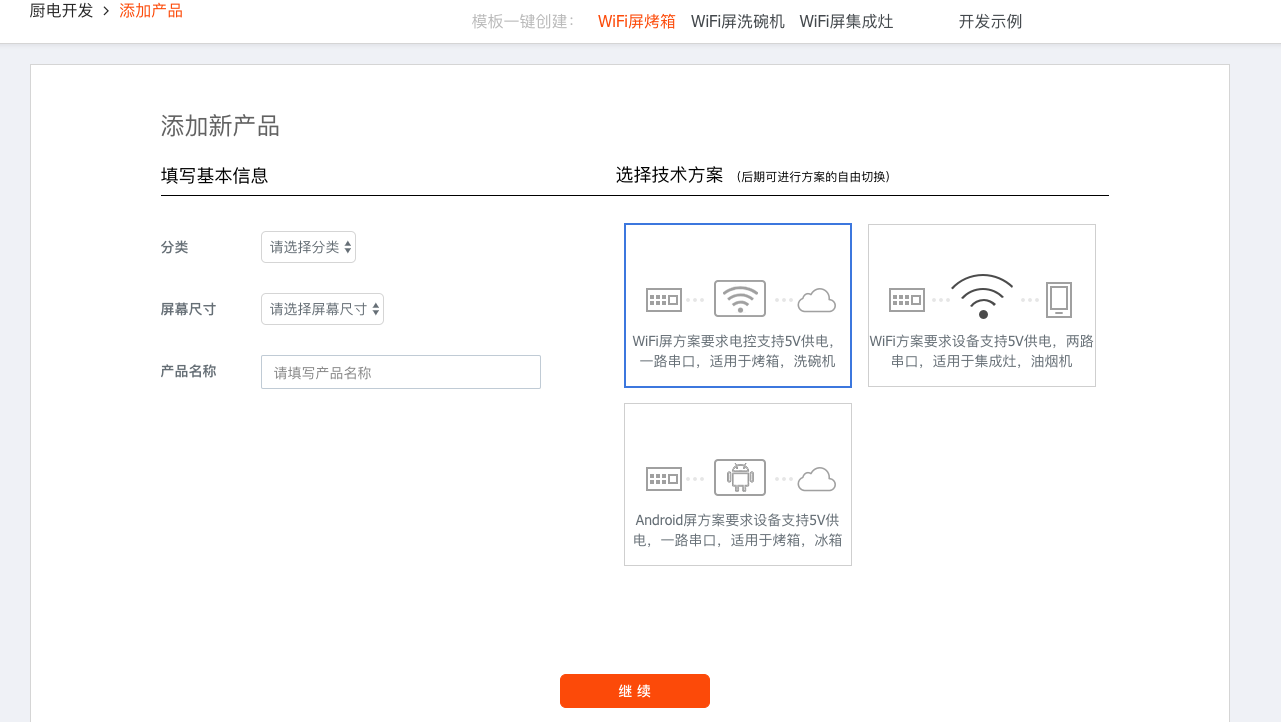Image resolution: width=1281 pixels, height=722 pixels.
Task: Click the large WiFi signal icon in second card
Action: pyautogui.click(x=982, y=296)
